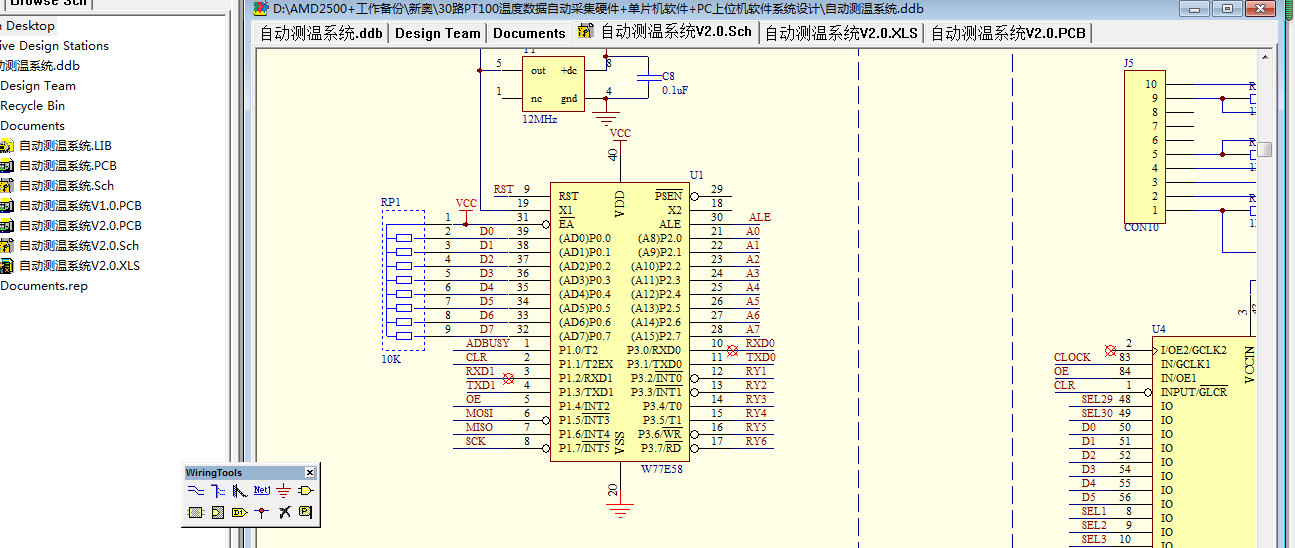This screenshot has width=1295, height=548.
Task: Click the No ERC marker beside U4 pin 2
Action: tap(1109, 351)
